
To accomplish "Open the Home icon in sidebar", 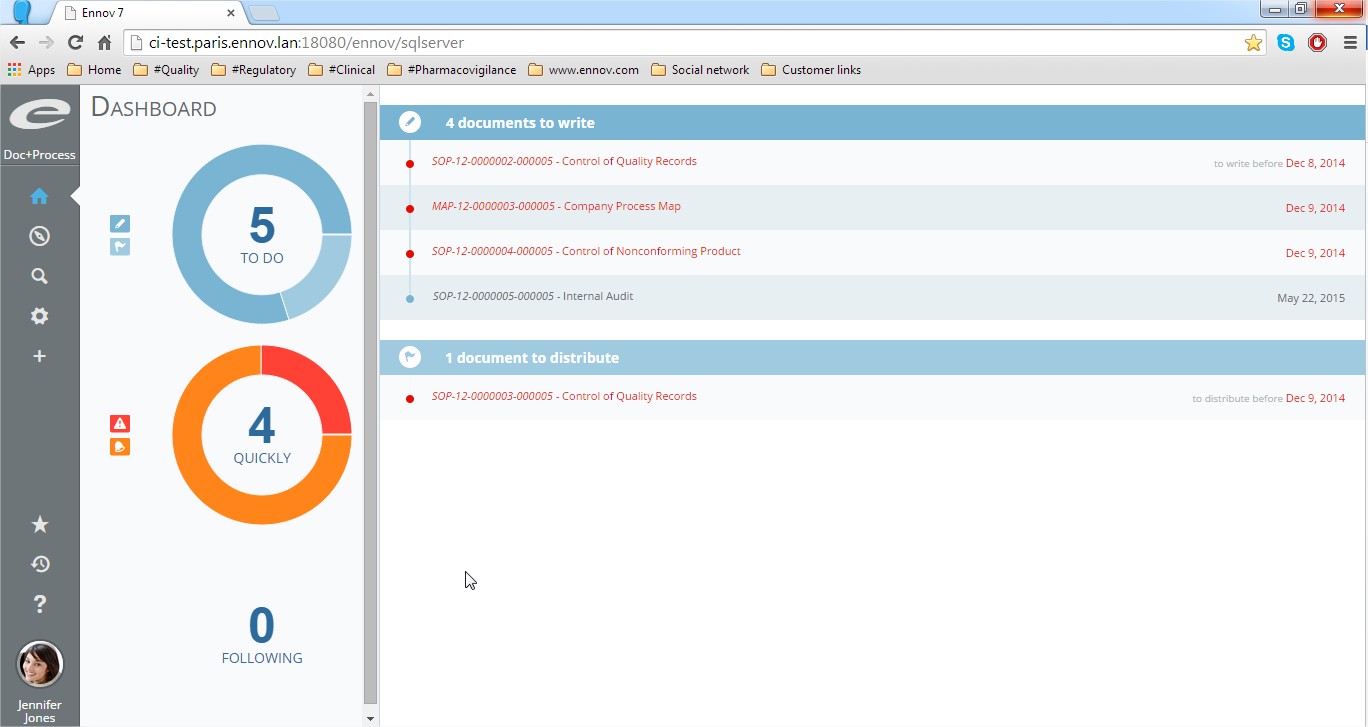I will (x=39, y=196).
